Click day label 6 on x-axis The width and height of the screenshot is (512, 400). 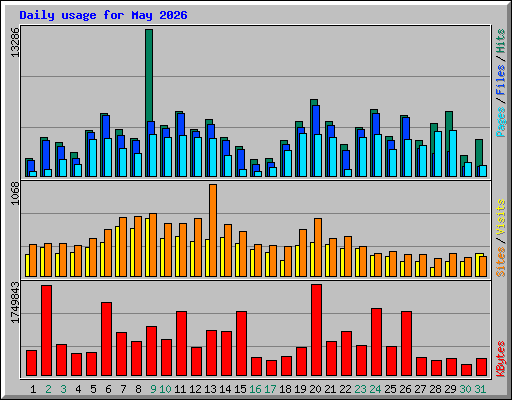[108, 389]
